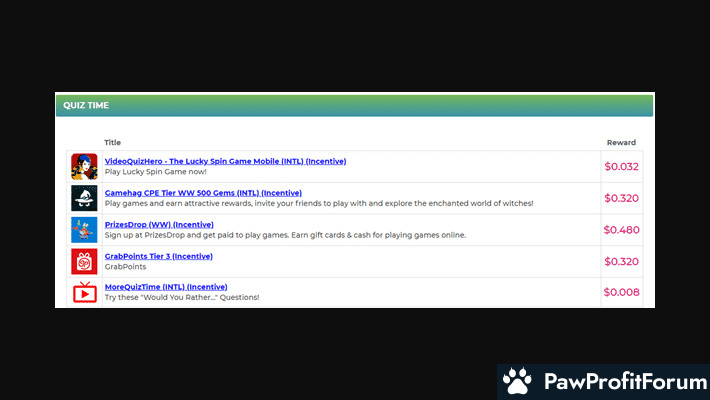This screenshot has width=710, height=400.
Task: Click the red GrabPoints icon
Action: pos(84,261)
